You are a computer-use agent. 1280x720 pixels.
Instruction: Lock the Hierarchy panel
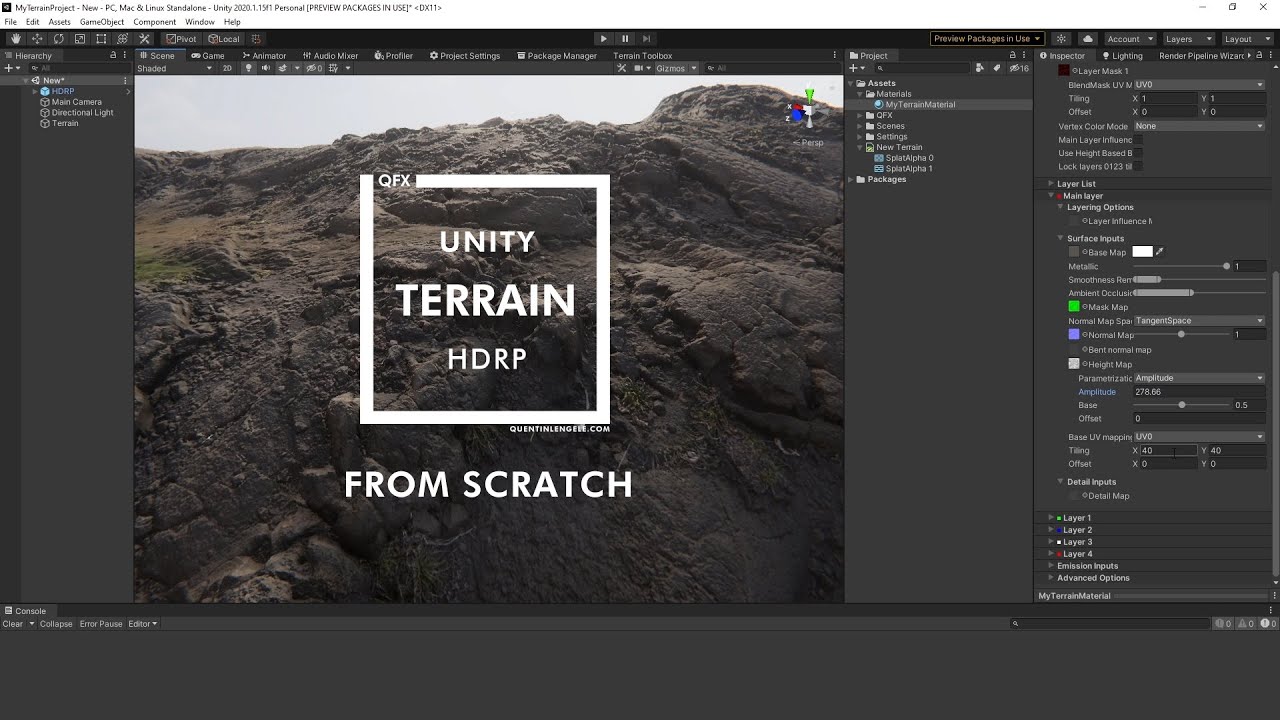point(113,56)
